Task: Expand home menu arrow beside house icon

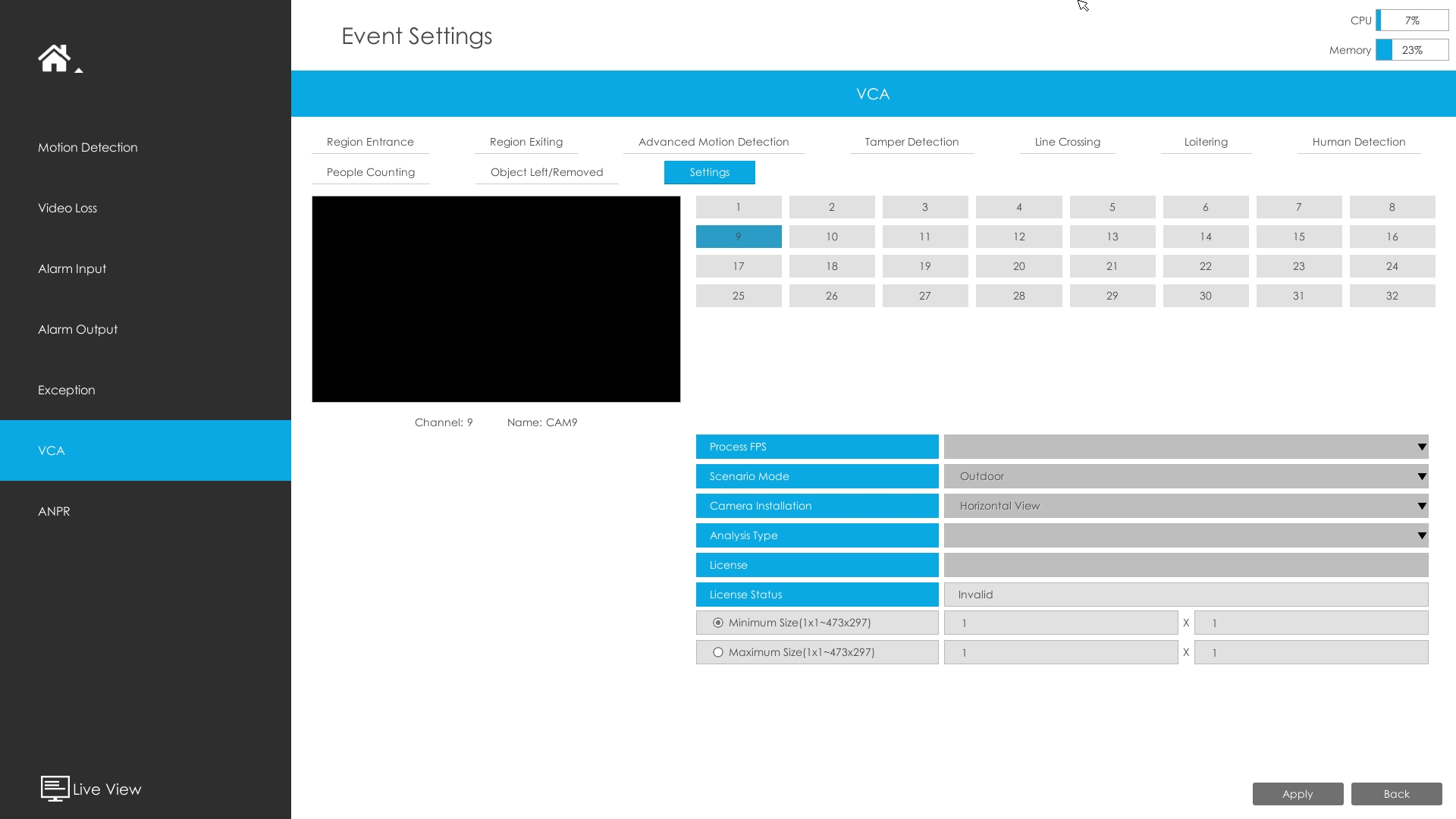Action: point(79,71)
